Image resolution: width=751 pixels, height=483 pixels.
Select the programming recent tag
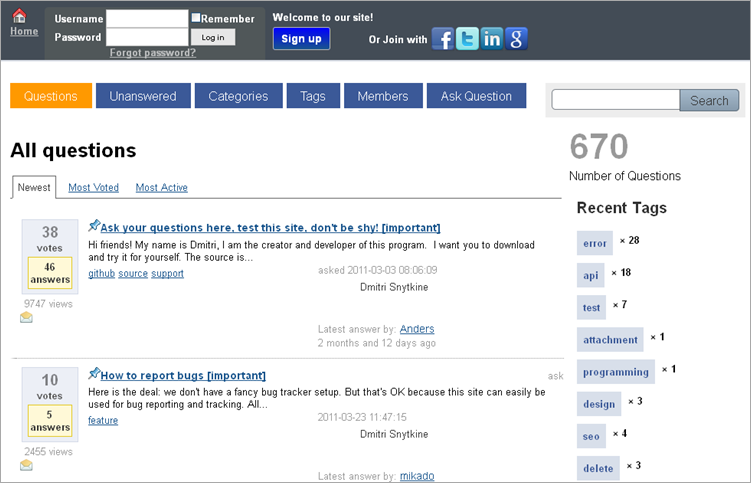pos(616,372)
